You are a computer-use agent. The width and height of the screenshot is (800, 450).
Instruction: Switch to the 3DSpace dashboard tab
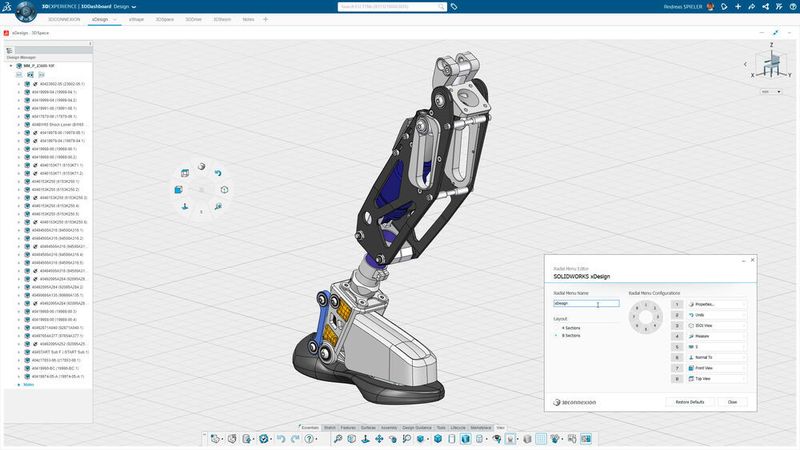tap(164, 19)
